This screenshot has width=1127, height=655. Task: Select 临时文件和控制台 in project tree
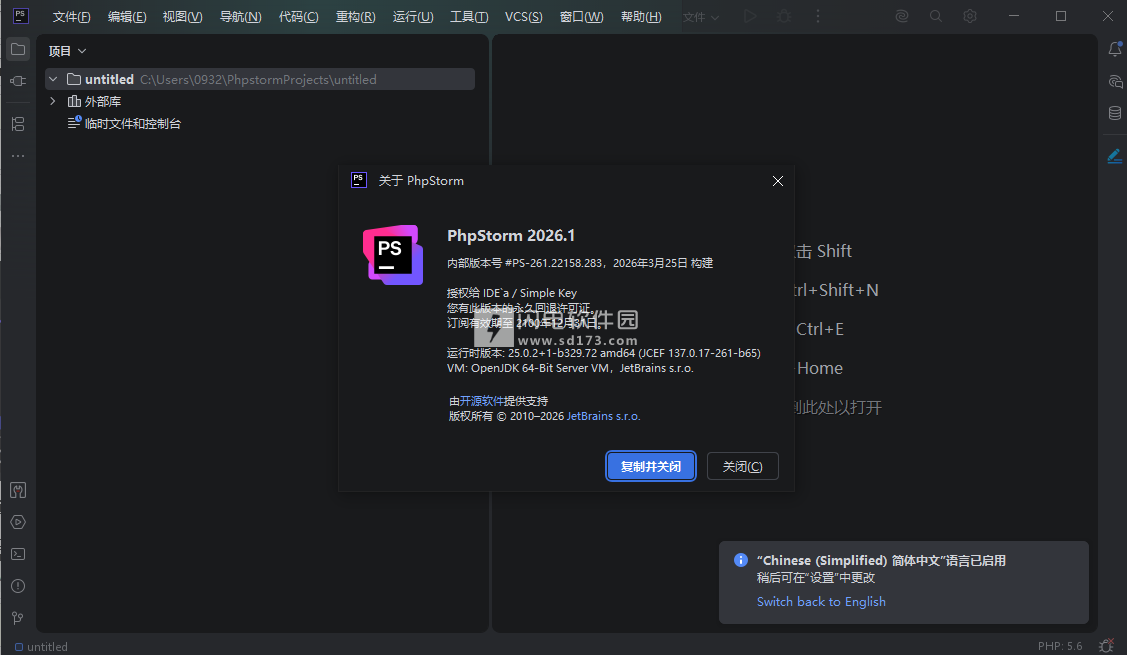click(x=132, y=124)
